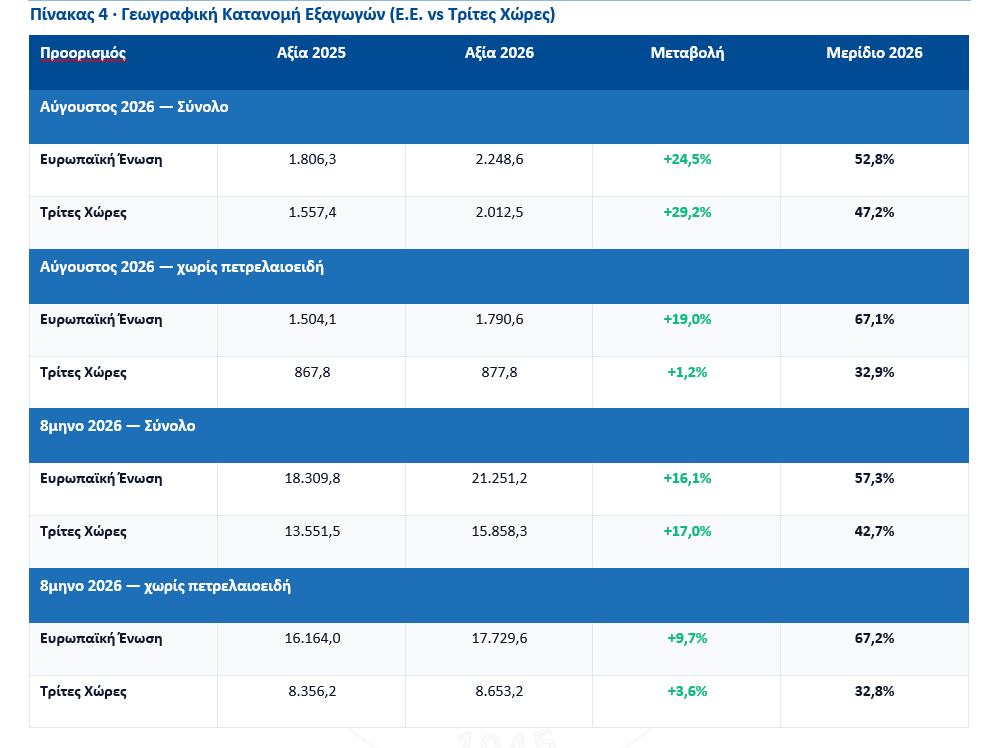Click "Ευρωπαϊκή Ένωση" in the row with 1.806,3

(101, 159)
